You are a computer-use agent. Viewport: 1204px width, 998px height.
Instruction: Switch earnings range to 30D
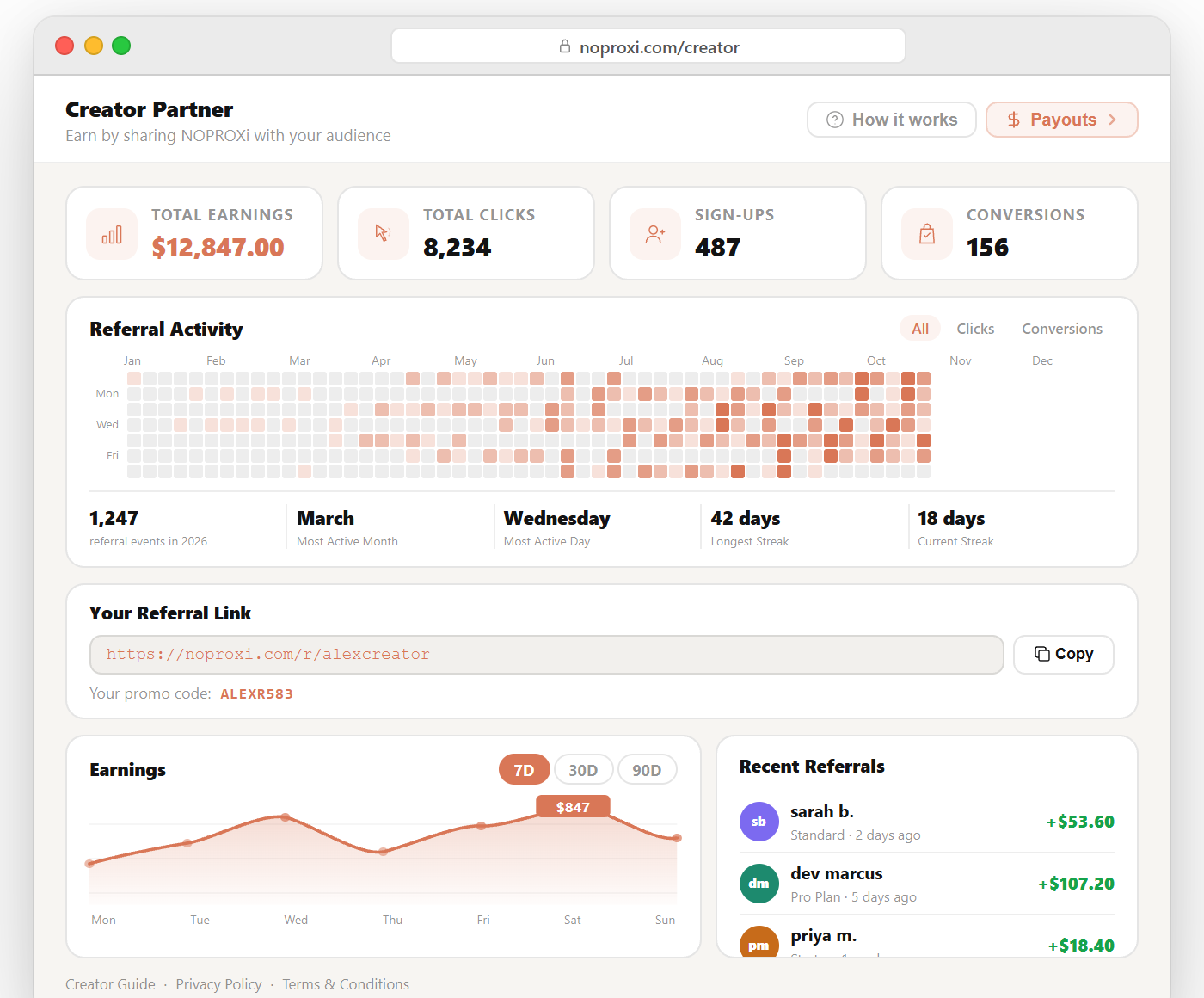point(583,770)
